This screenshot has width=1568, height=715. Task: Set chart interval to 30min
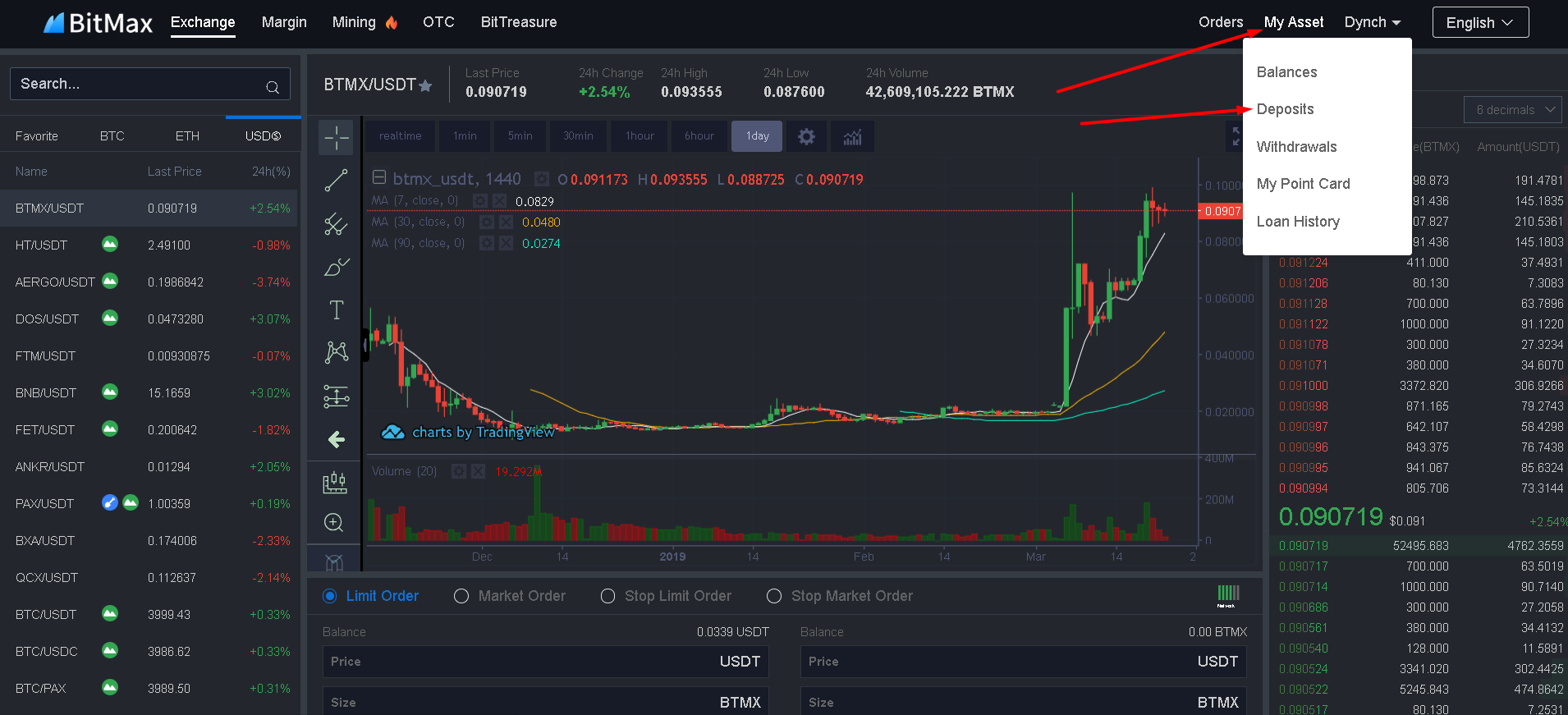[578, 136]
